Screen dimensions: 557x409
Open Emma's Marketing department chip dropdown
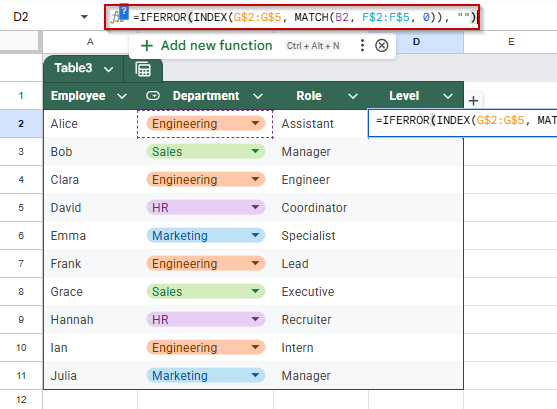(x=255, y=235)
